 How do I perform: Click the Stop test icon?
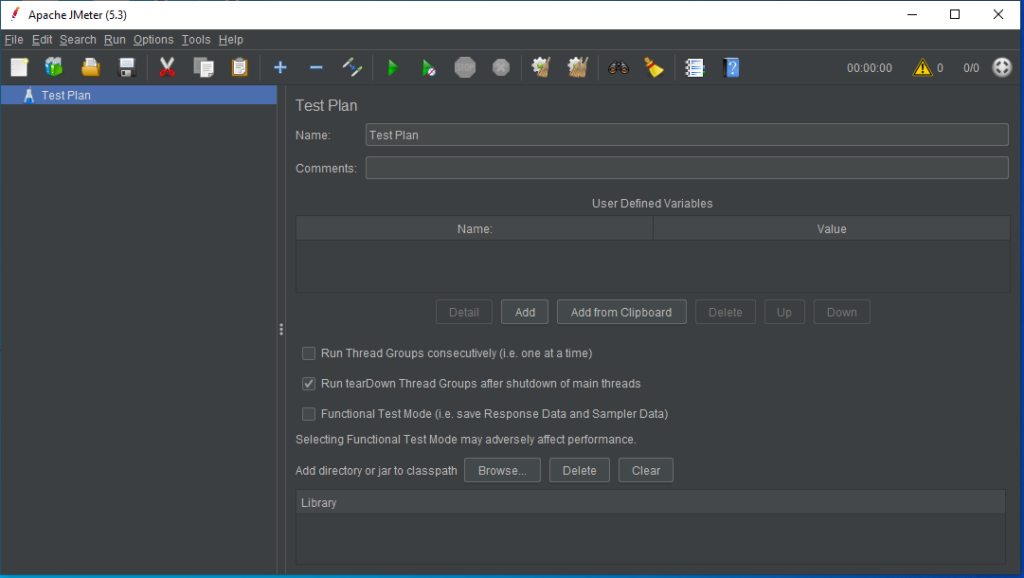[x=465, y=67]
